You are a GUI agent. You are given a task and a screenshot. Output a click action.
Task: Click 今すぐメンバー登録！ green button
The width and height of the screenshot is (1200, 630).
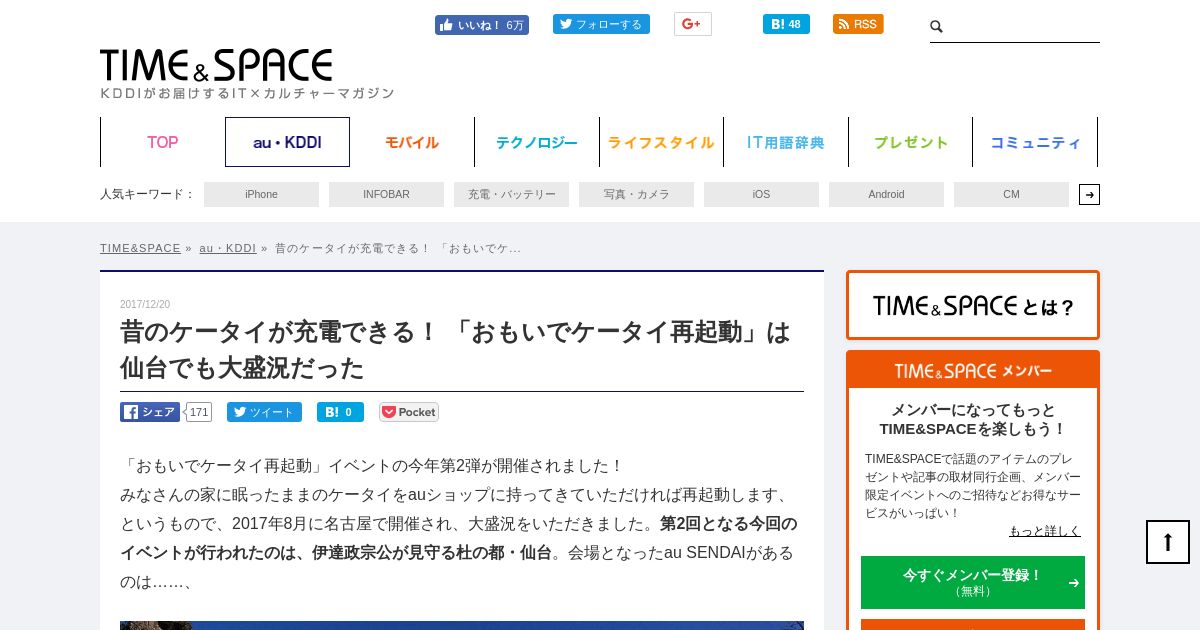click(x=973, y=582)
